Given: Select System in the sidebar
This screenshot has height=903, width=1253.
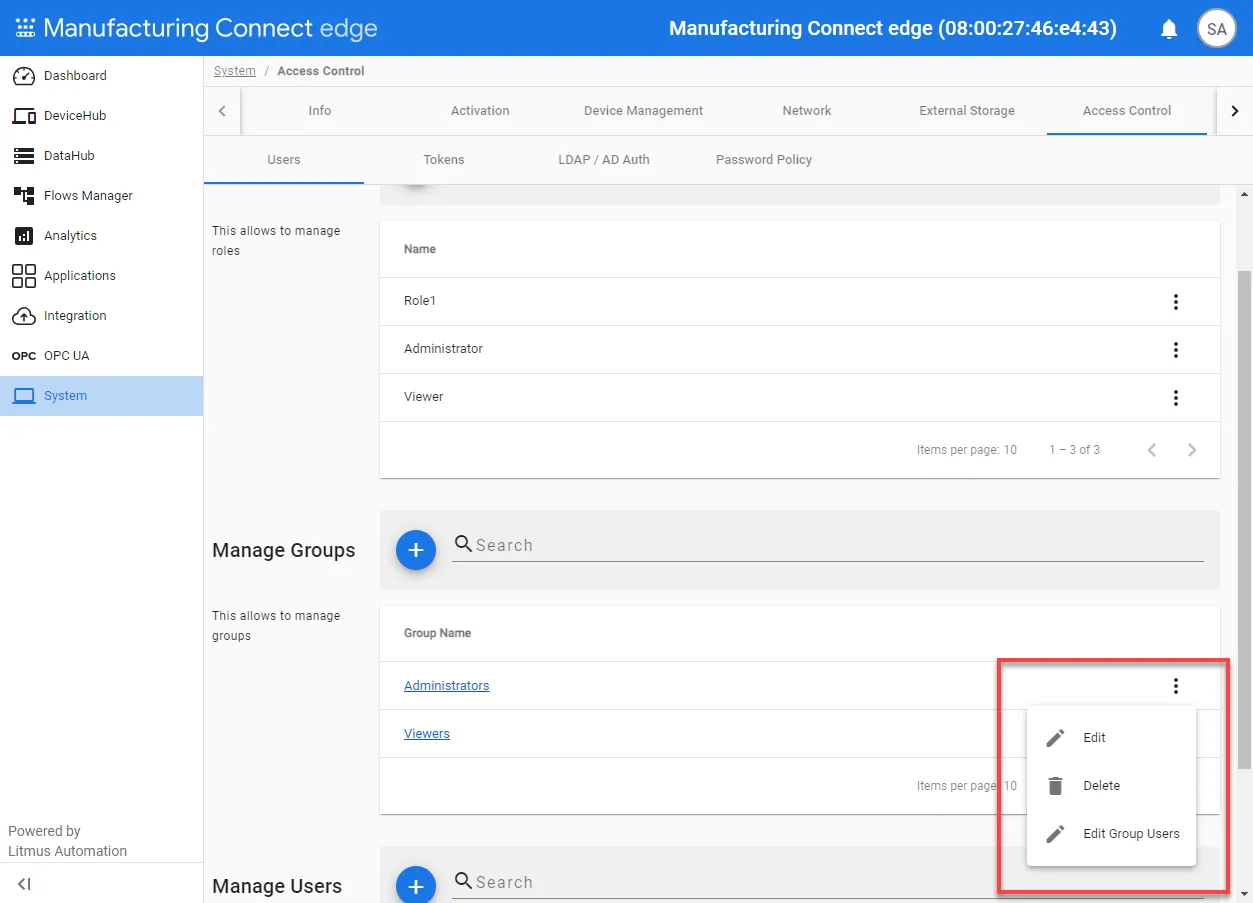Looking at the screenshot, I should pos(101,396).
